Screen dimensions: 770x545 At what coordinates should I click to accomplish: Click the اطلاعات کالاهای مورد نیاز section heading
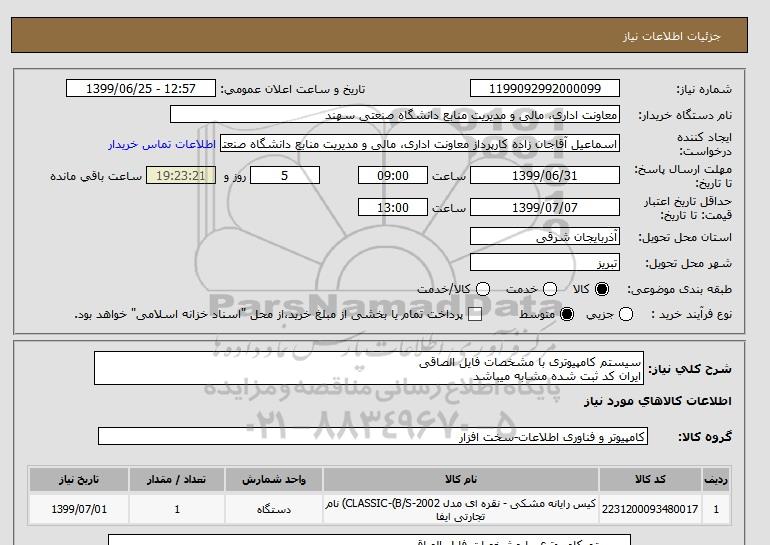pyautogui.click(x=658, y=401)
